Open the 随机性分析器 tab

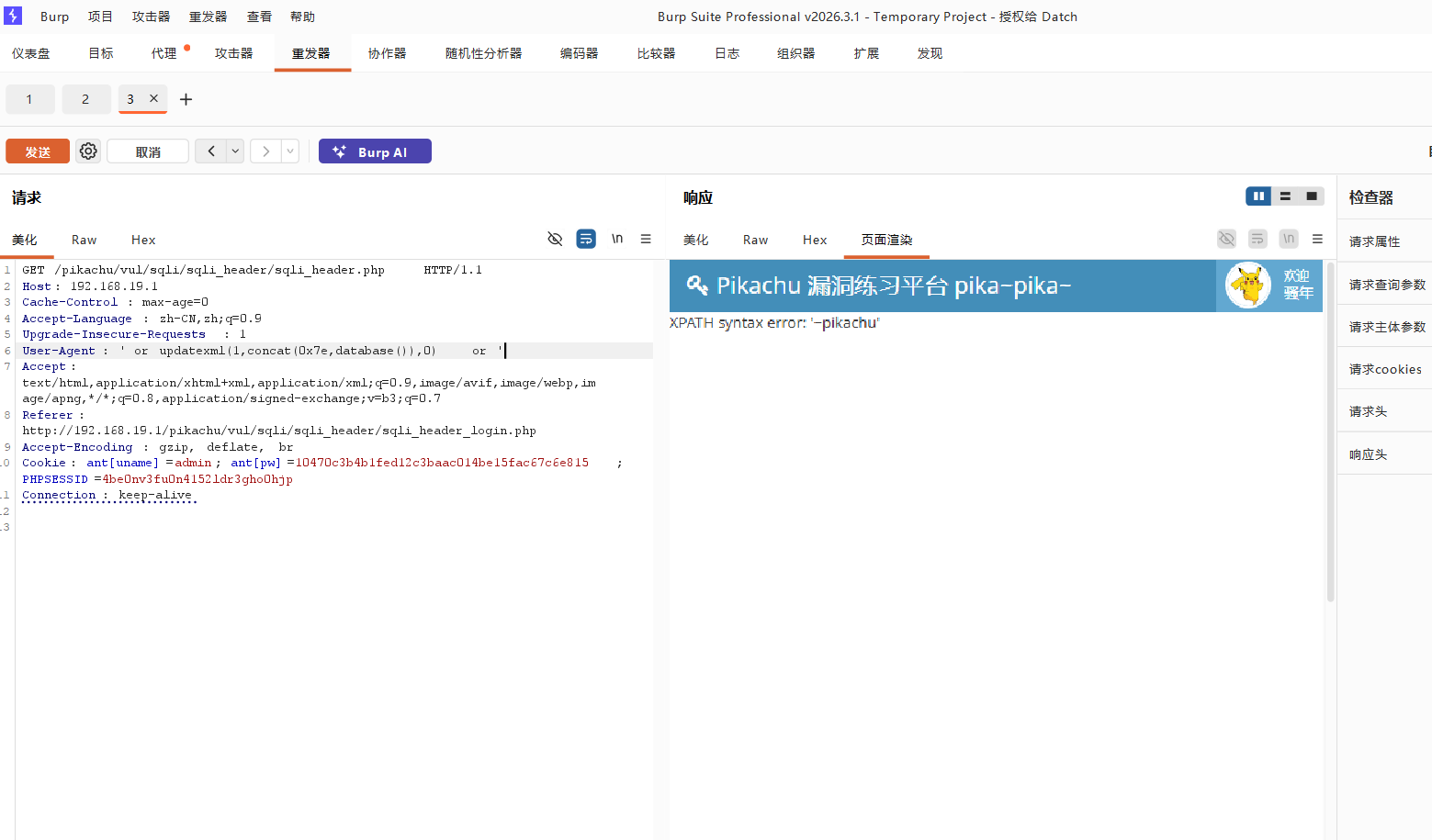(483, 53)
